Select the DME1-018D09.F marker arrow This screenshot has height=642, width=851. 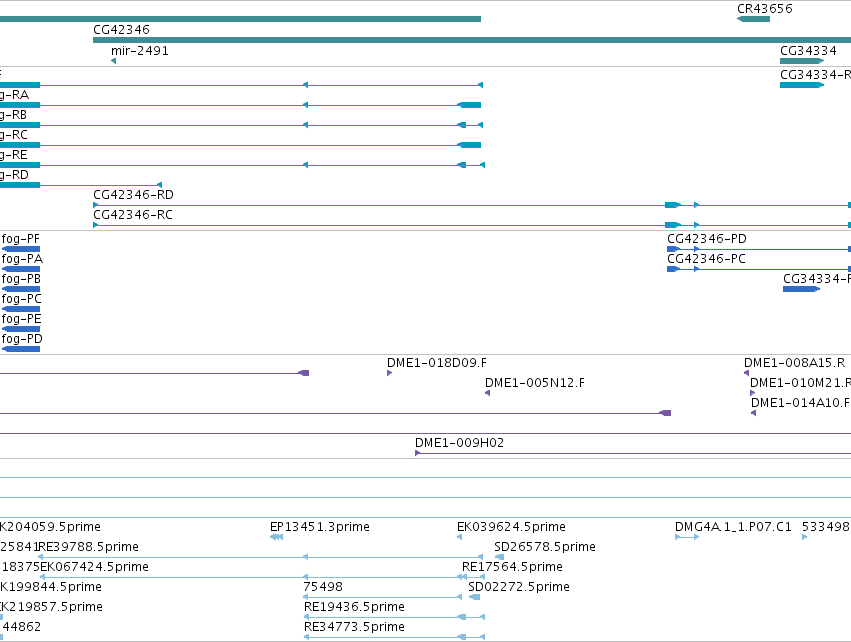(390, 373)
